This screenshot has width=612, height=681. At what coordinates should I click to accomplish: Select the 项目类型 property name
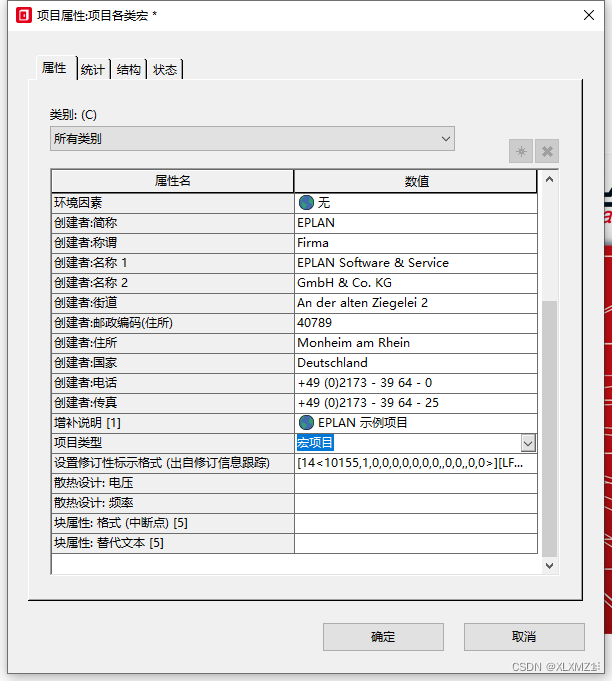(x=172, y=443)
